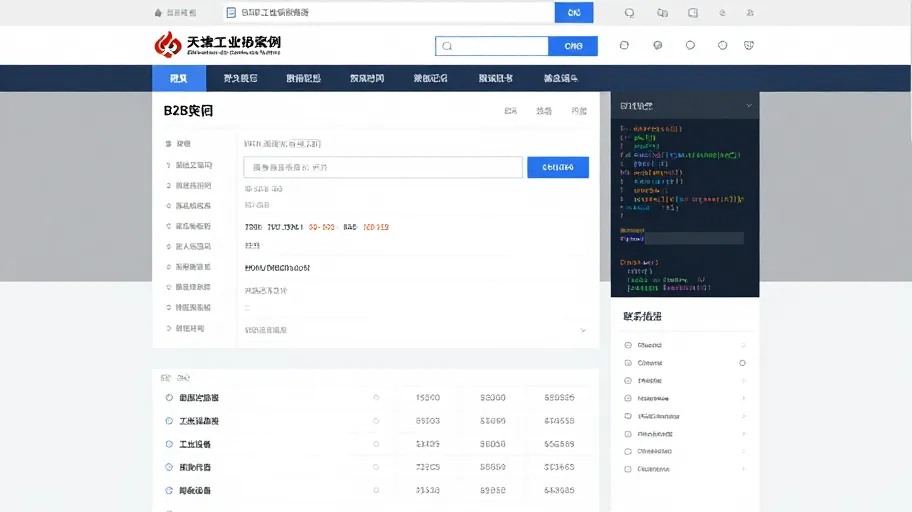The image size is (912, 512).
Task: Click the blue button ending the top address bar
Action: point(573,12)
